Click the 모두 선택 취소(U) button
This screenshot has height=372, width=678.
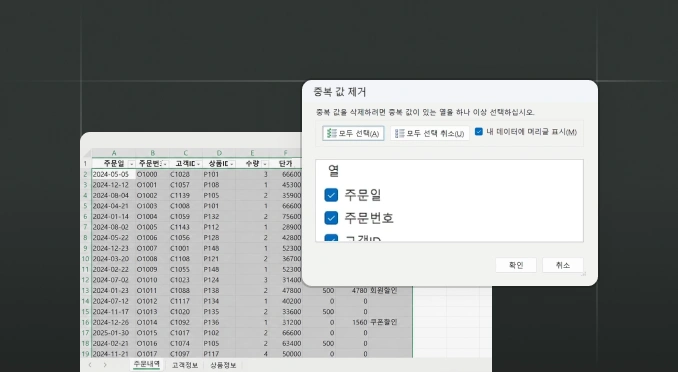tap(430, 133)
